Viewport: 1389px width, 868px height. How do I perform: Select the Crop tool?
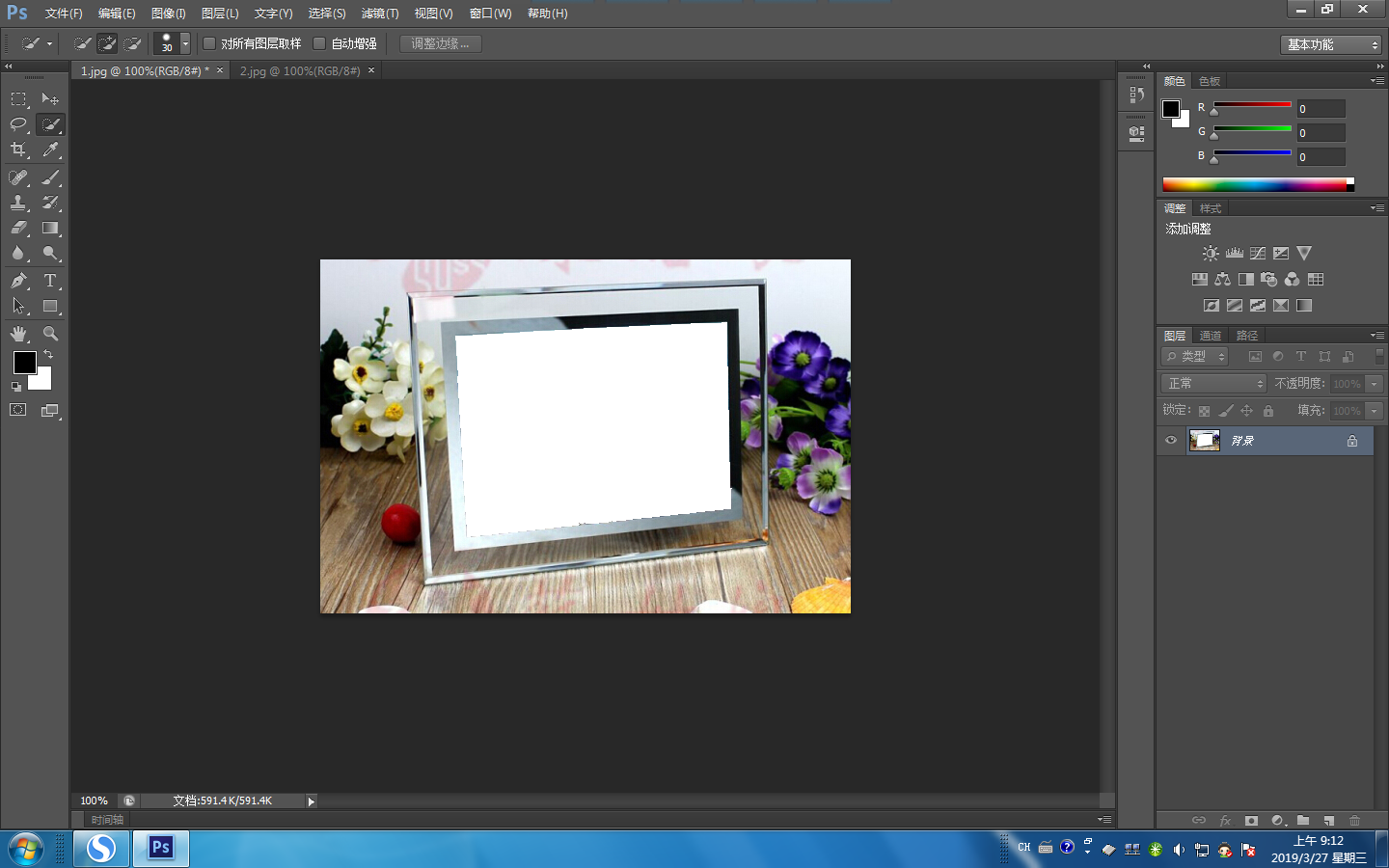(18, 149)
